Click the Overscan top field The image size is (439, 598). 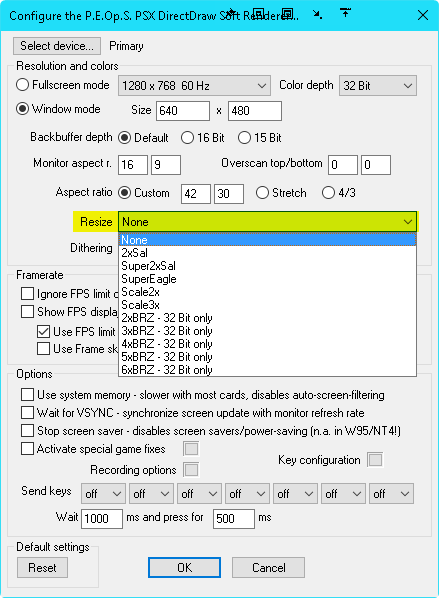343,165
